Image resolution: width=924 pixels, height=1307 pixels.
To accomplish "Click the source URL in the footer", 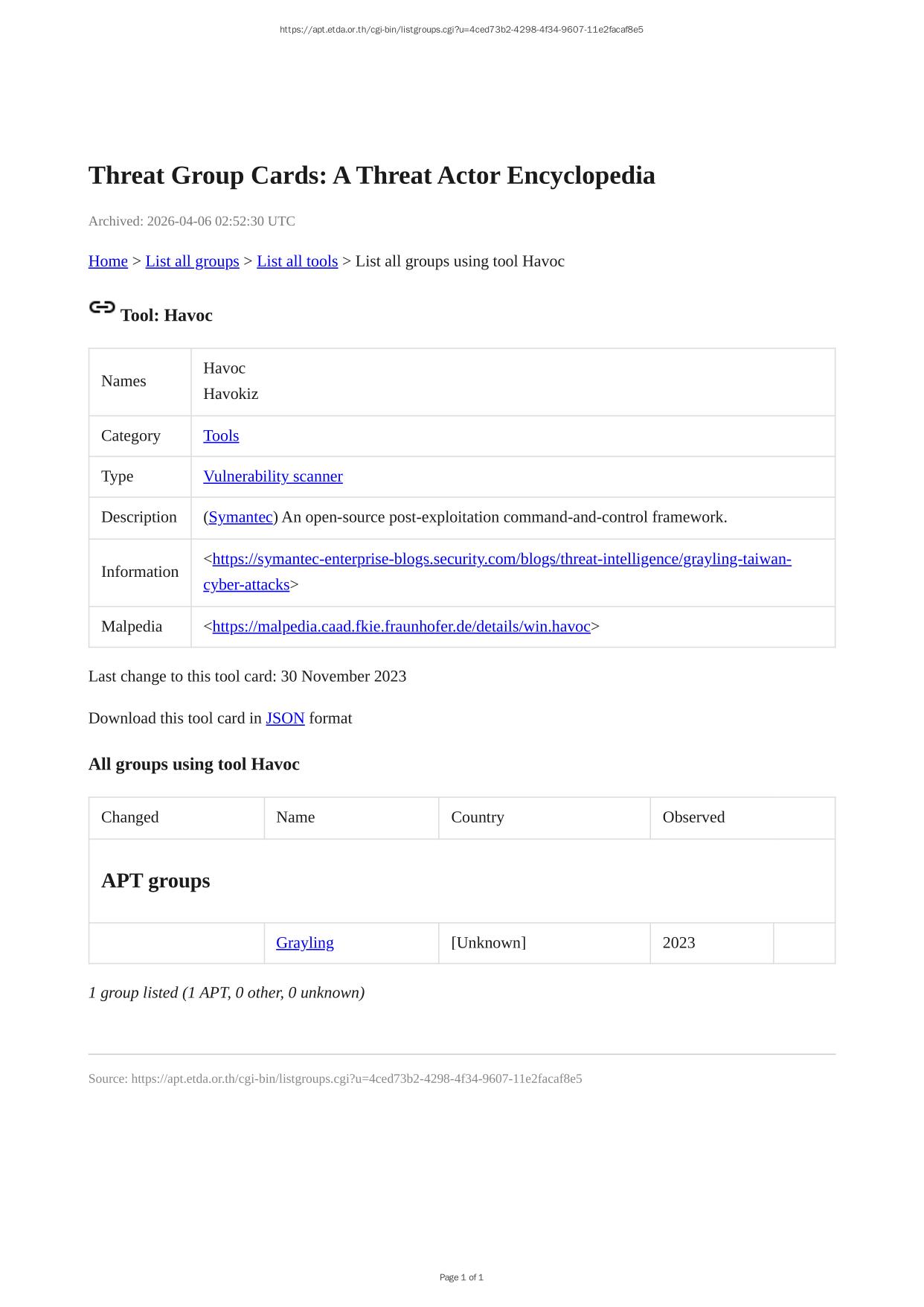I will pos(356,1078).
